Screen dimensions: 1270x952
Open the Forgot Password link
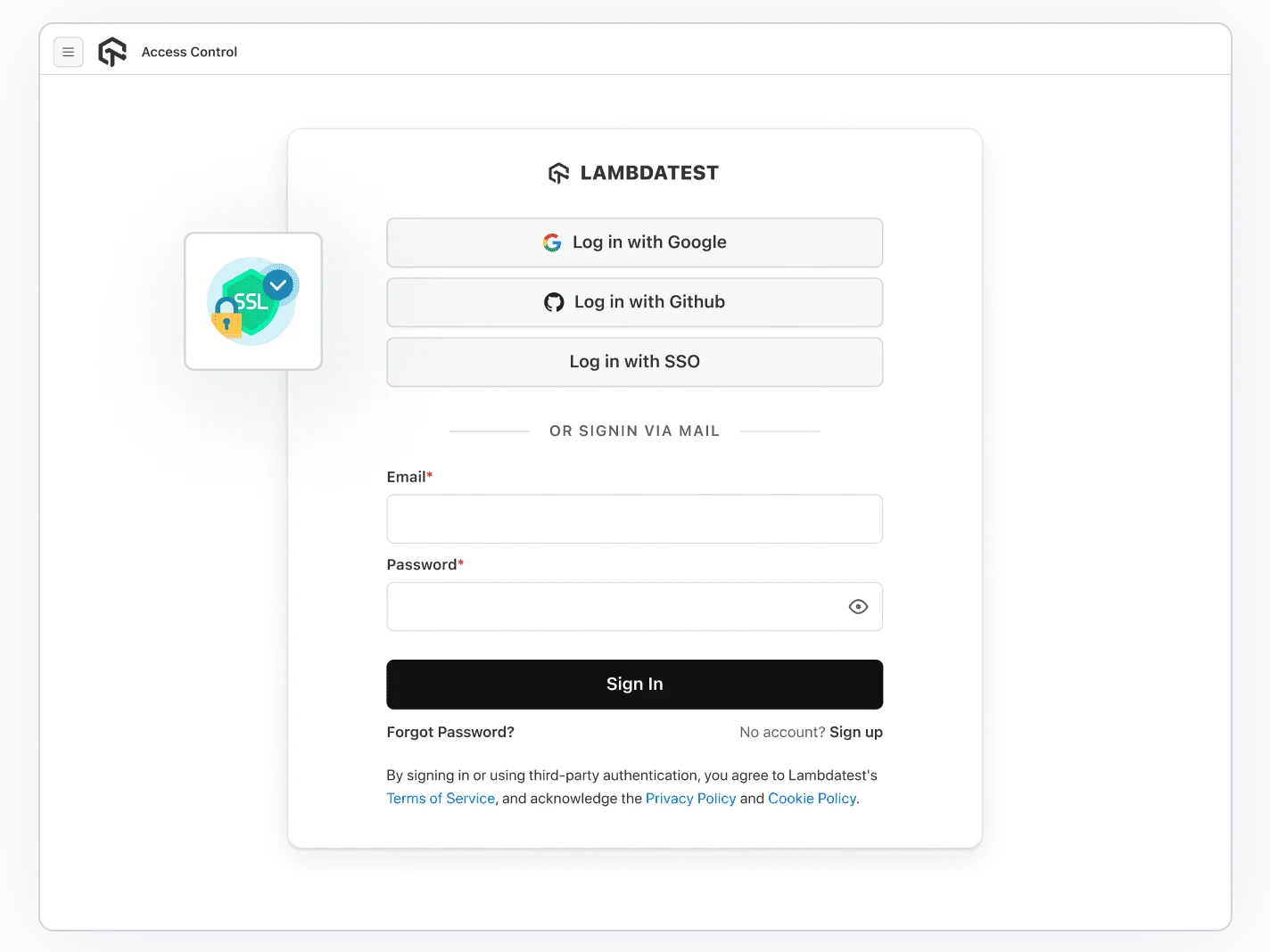(450, 732)
